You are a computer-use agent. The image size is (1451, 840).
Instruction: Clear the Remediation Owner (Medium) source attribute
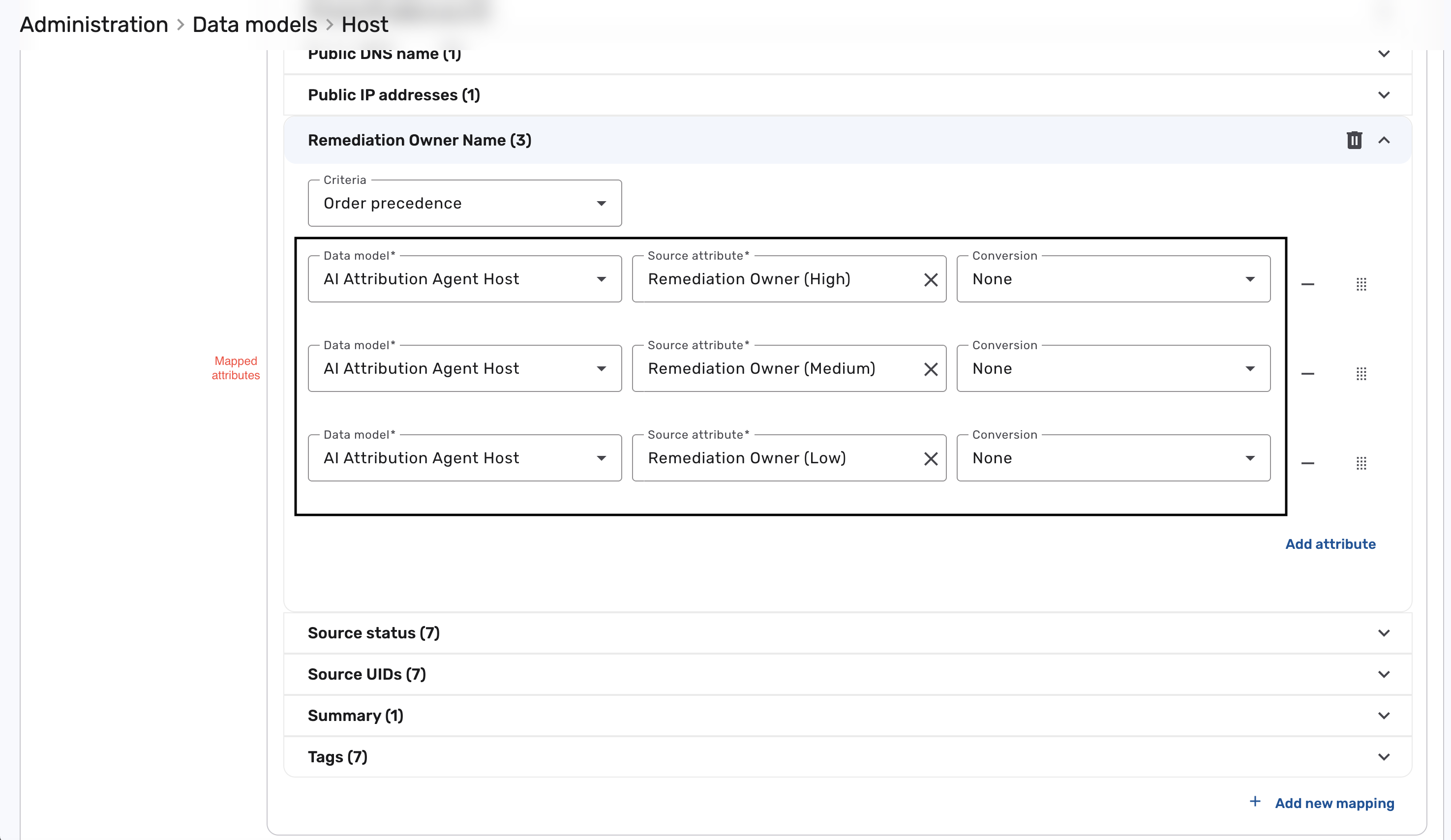point(931,369)
